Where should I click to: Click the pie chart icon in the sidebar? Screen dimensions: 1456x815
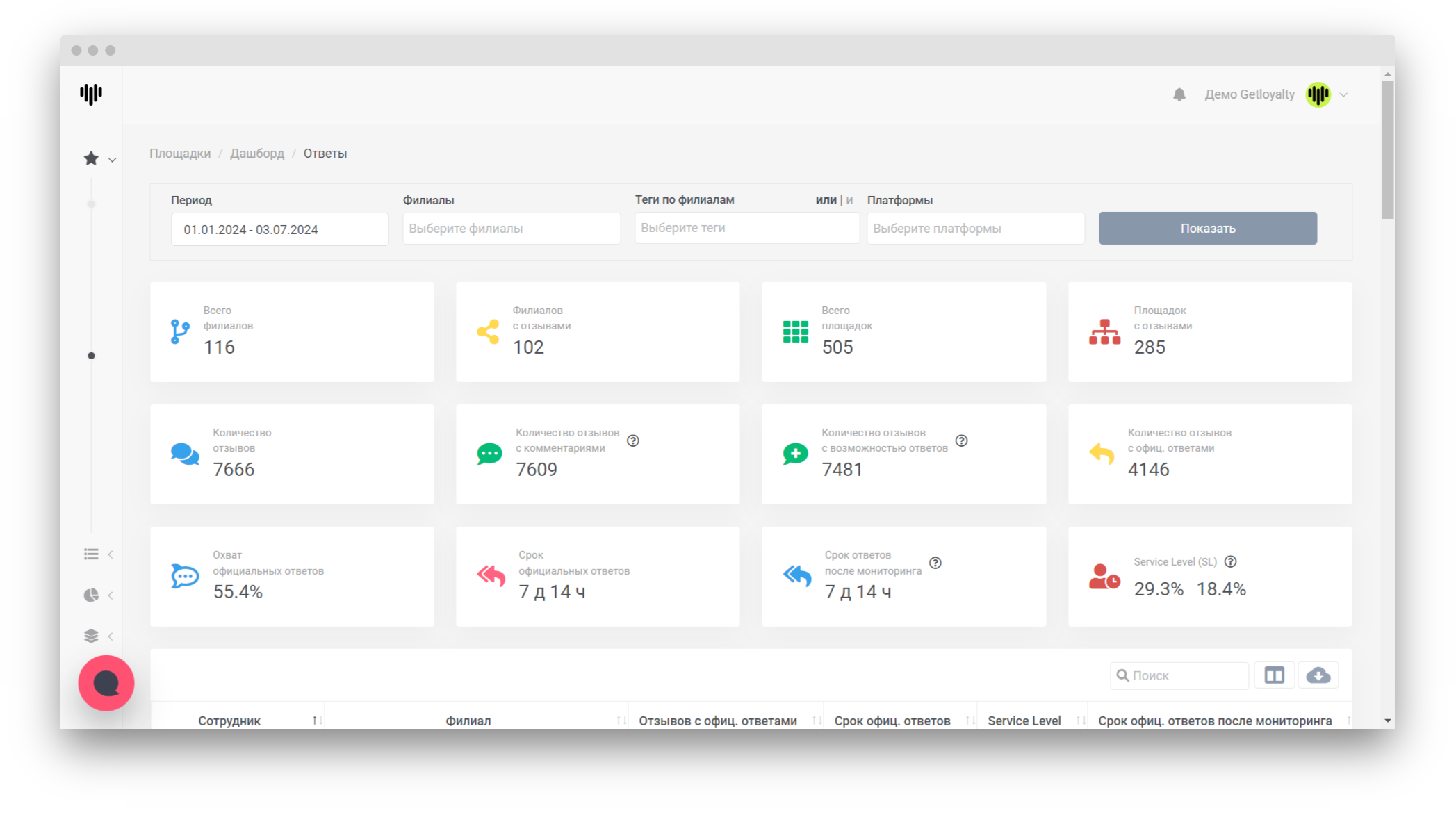click(91, 595)
